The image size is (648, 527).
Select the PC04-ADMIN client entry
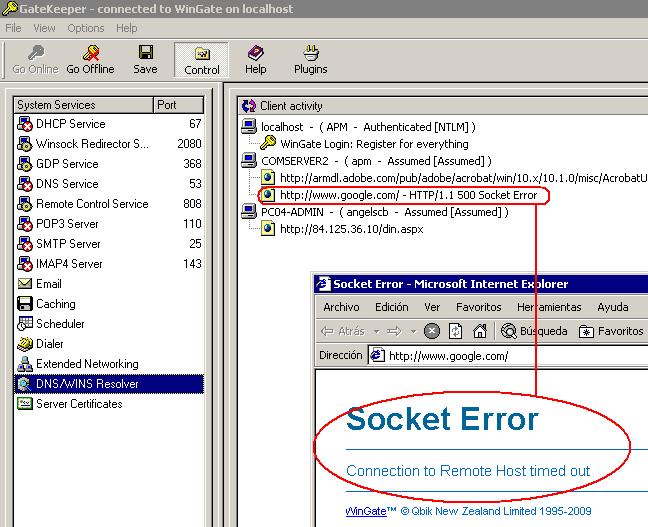(375, 212)
